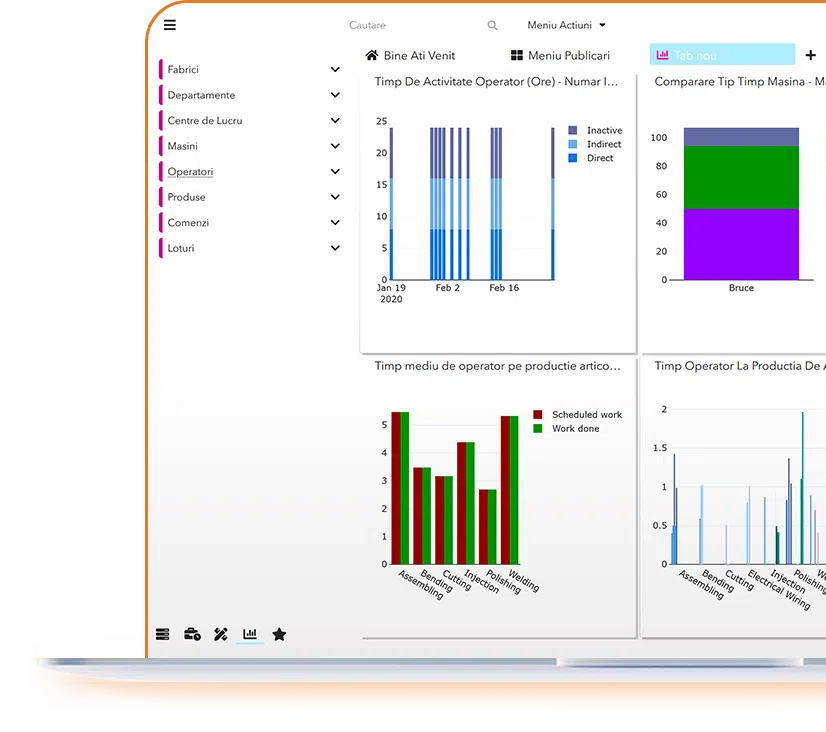Select the pencil and ruler icon
The height and width of the screenshot is (732, 826).
coord(221,634)
